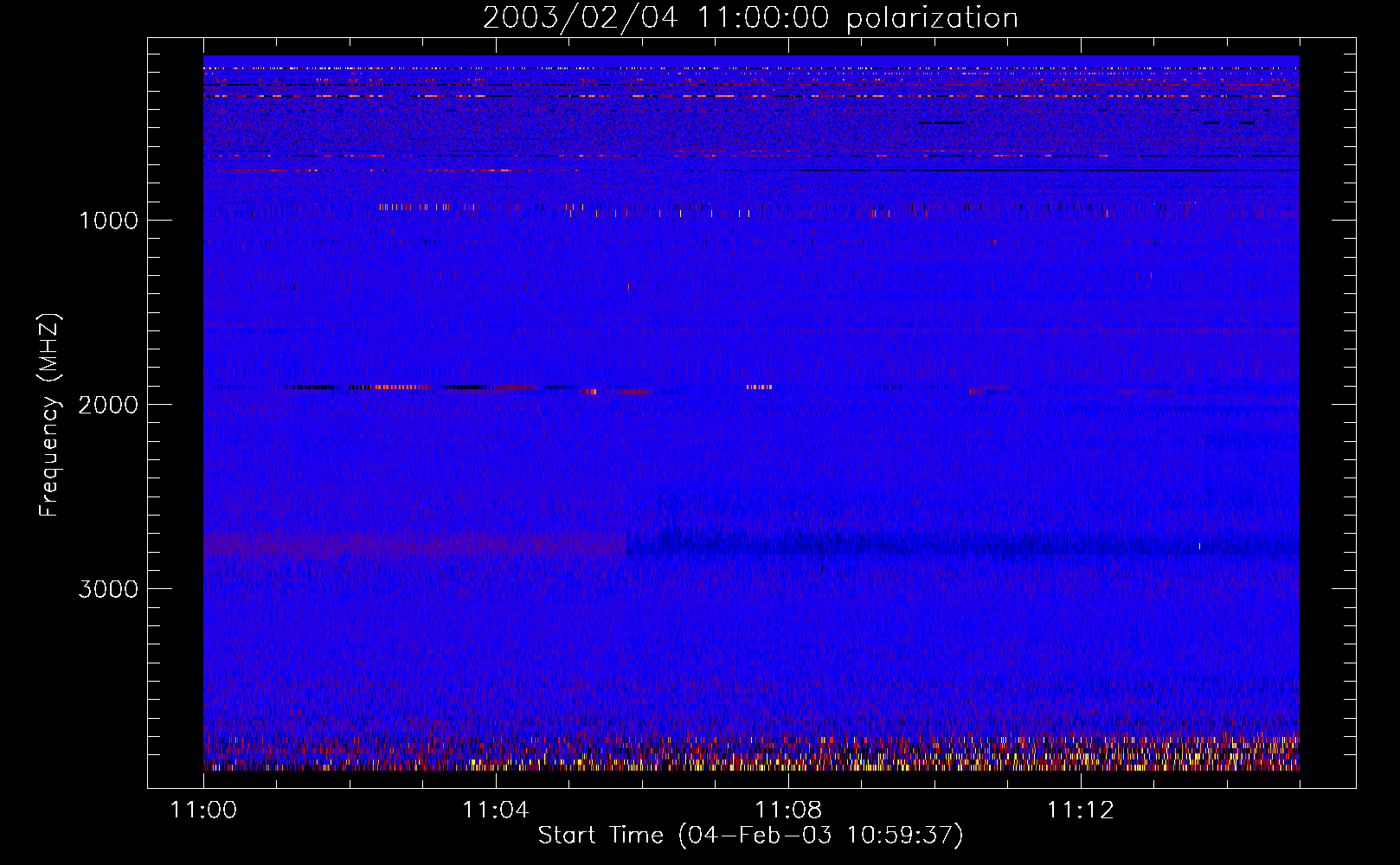The image size is (1400, 865).
Task: Select the 1000 frequency axis label
Action: [x=108, y=221]
